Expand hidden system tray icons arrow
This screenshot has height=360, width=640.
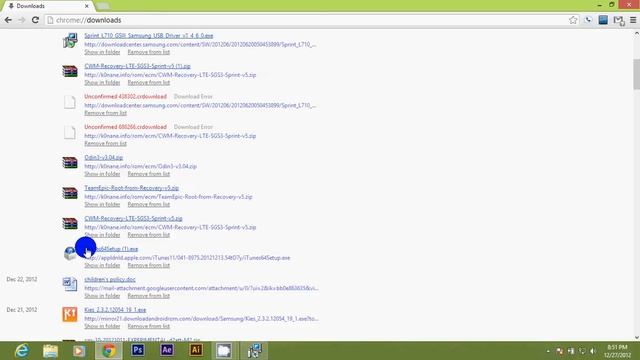pyautogui.click(x=548, y=351)
